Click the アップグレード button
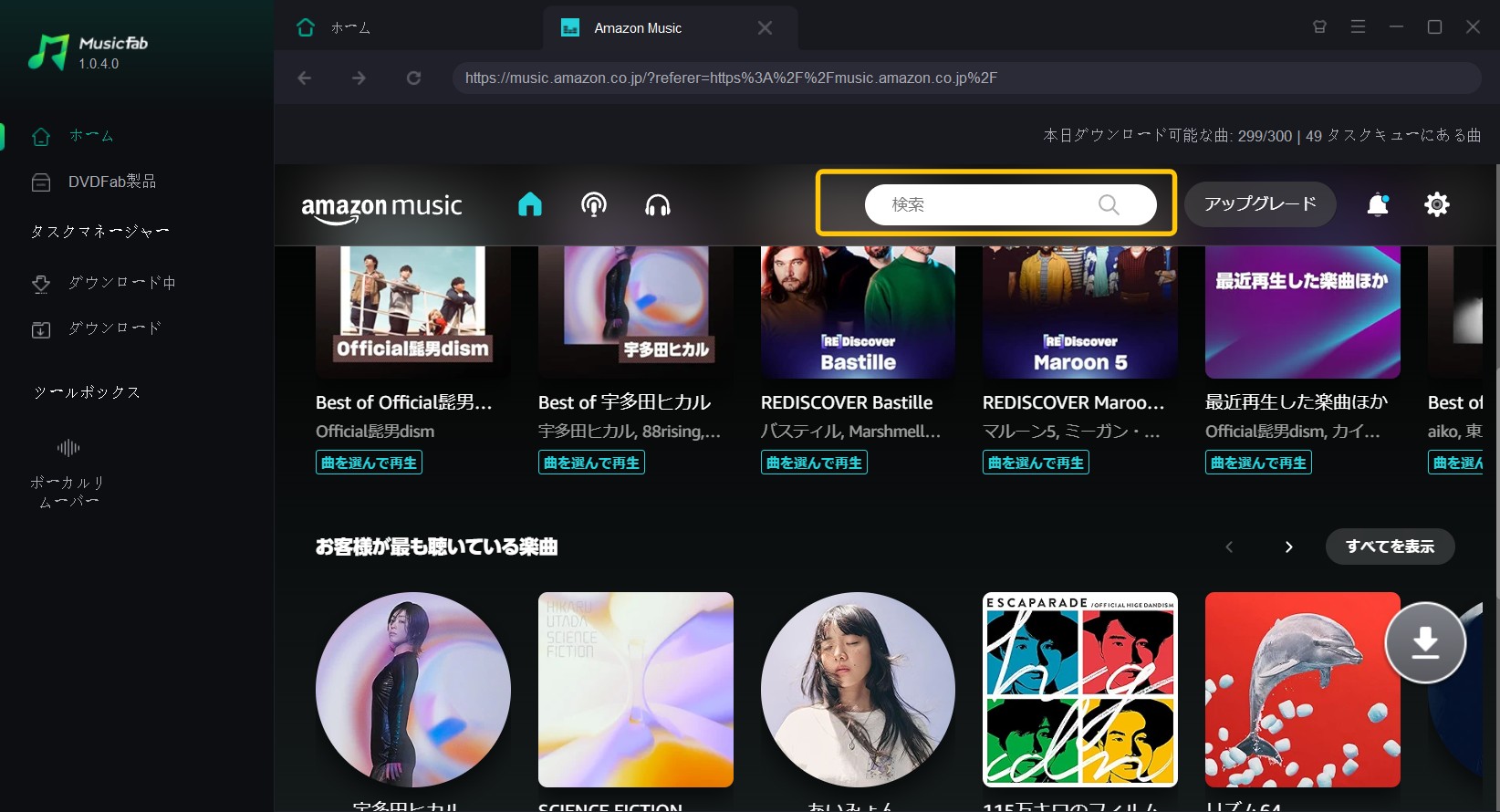The width and height of the screenshot is (1500, 812). pos(1260,204)
